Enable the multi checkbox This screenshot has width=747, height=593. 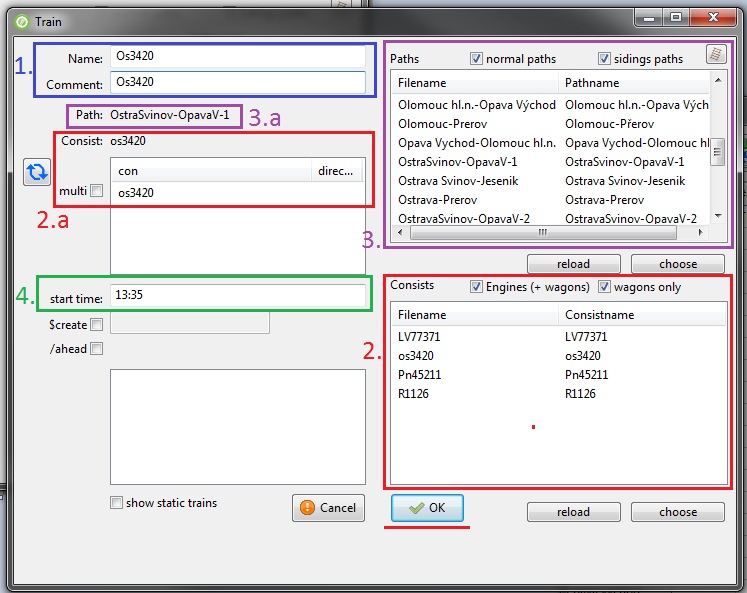point(96,191)
